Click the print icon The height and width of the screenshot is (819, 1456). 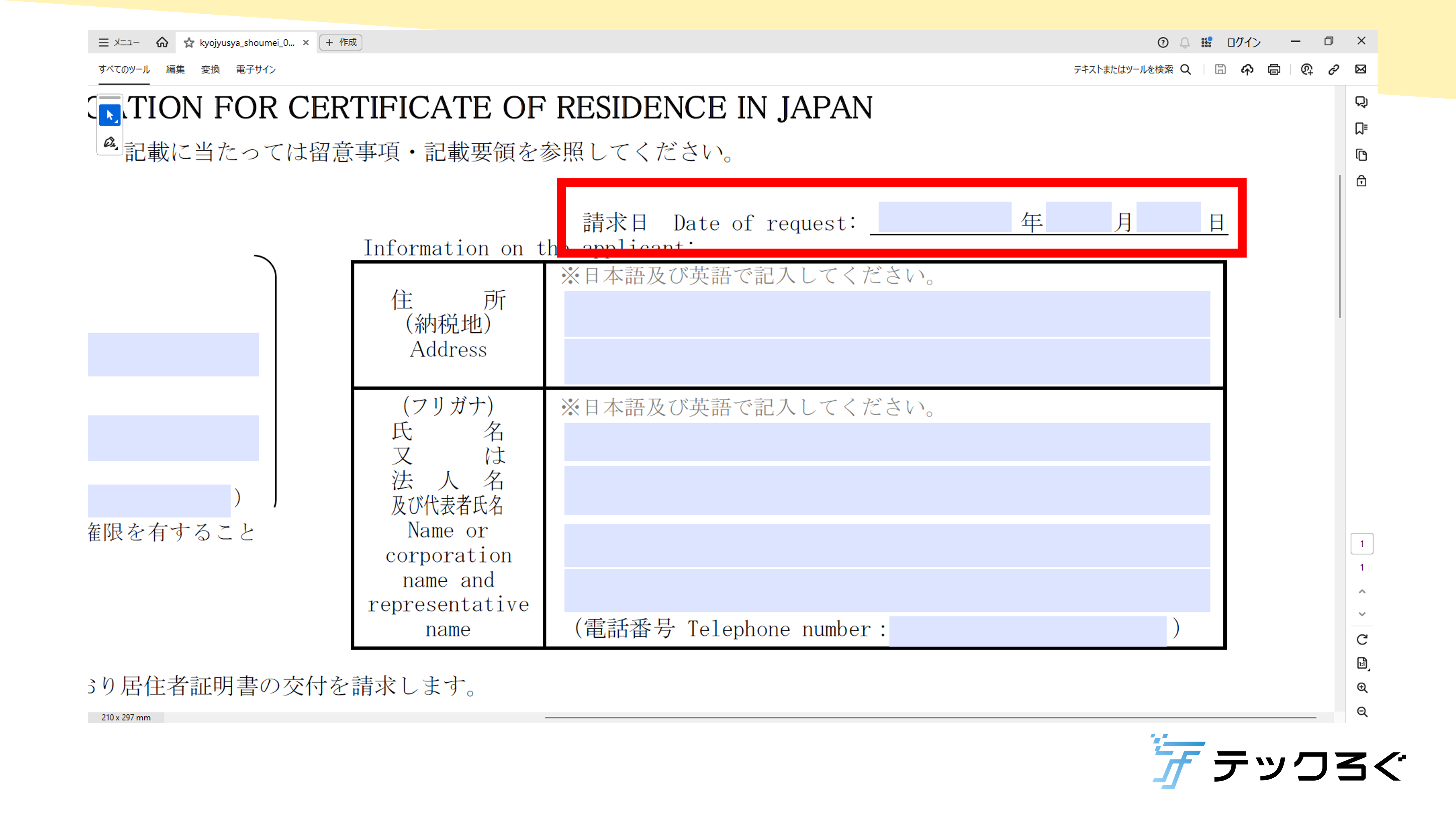click(x=1274, y=69)
